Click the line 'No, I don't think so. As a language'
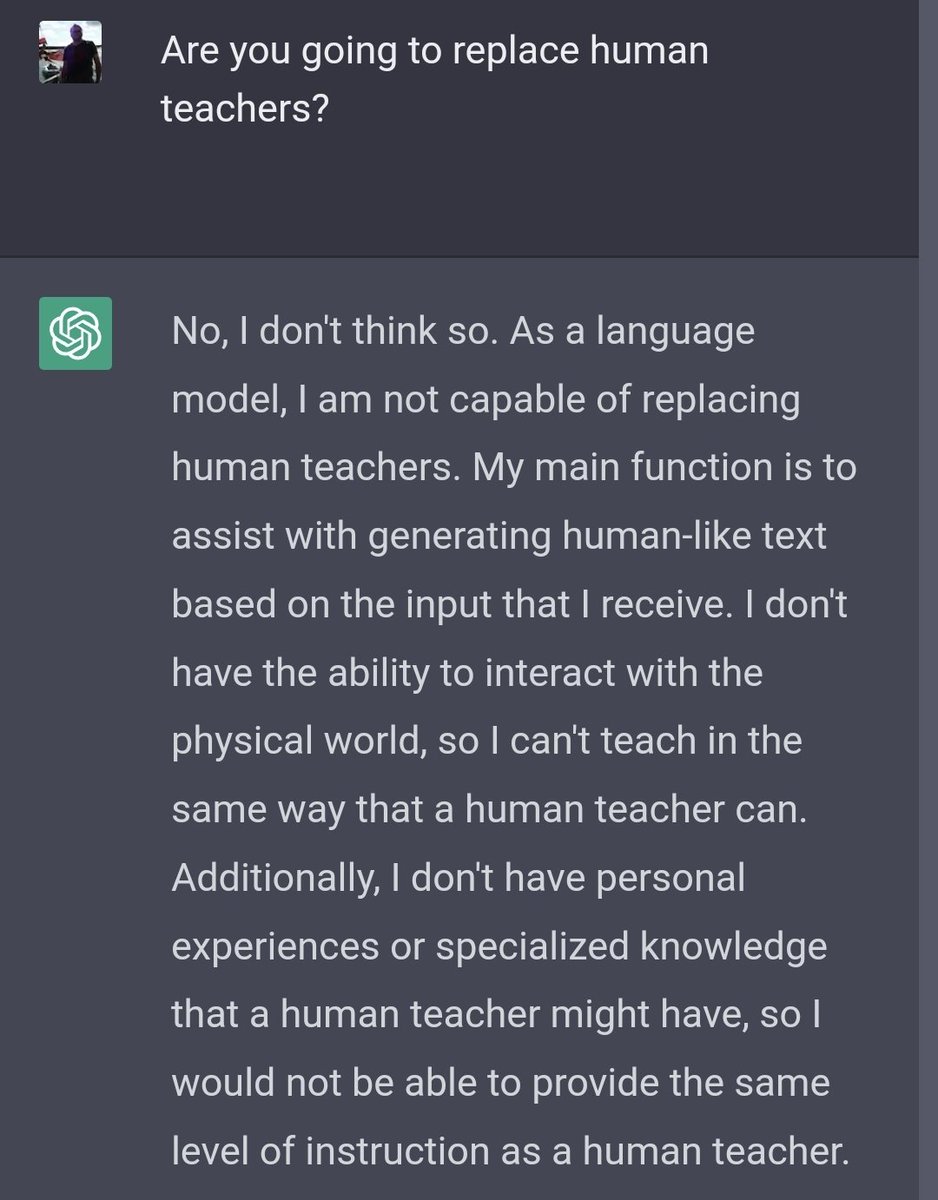Viewport: 938px width, 1200px height. coord(463,331)
